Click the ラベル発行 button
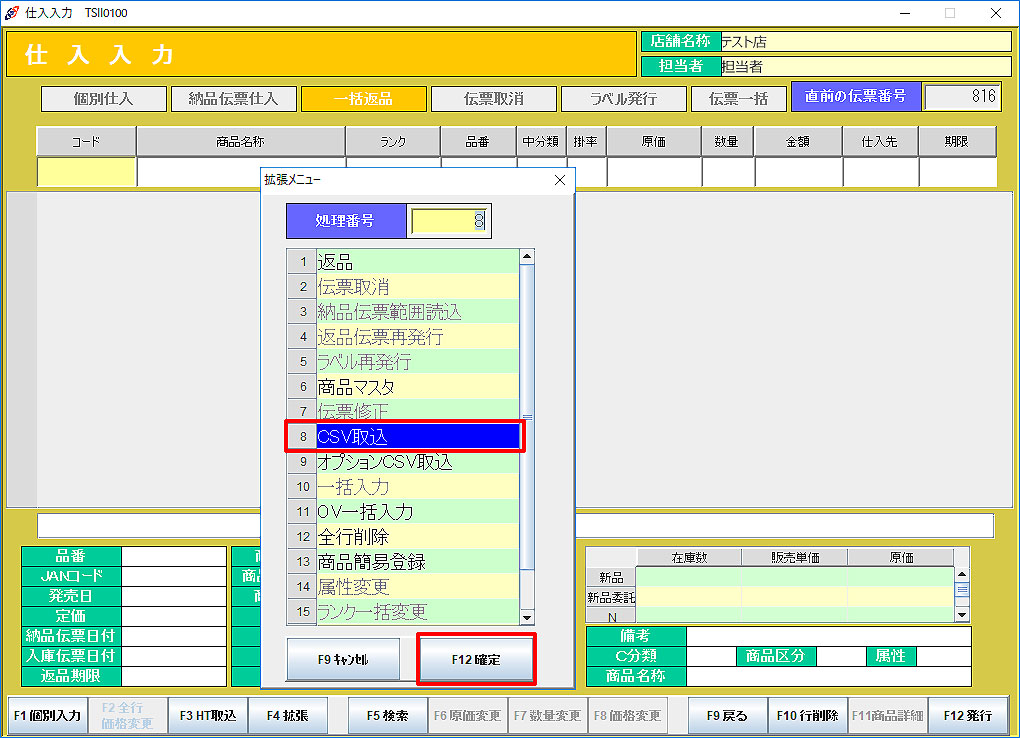Screen dimensions: 1020x738 623,99
